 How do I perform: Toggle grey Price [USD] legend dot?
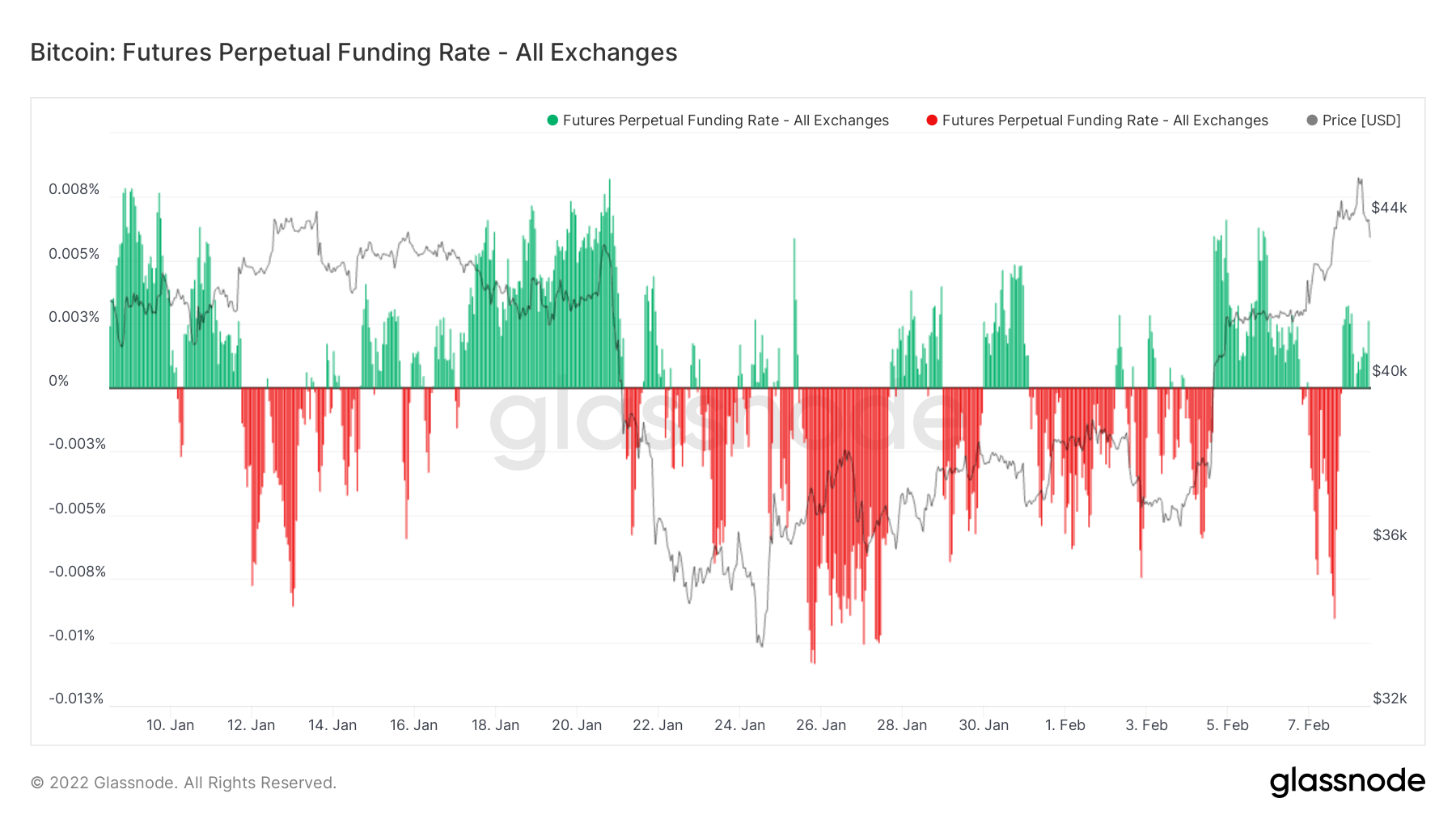point(1312,120)
